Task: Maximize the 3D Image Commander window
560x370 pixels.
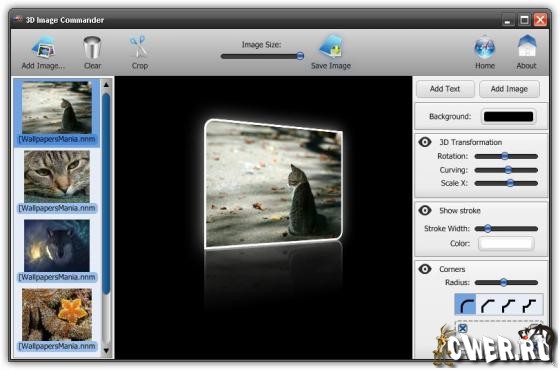Action: click(524, 20)
